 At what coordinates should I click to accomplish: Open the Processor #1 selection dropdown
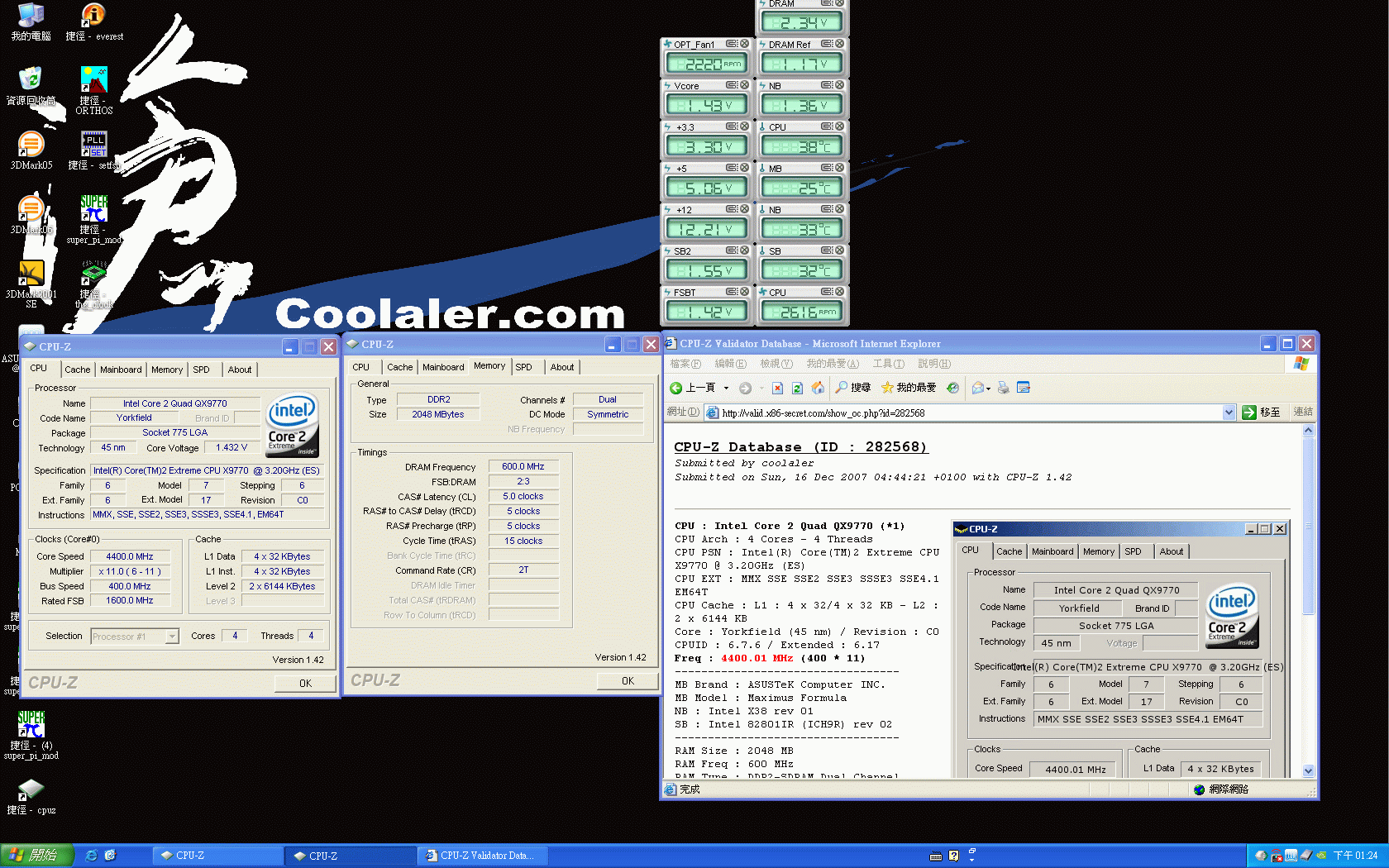172,637
